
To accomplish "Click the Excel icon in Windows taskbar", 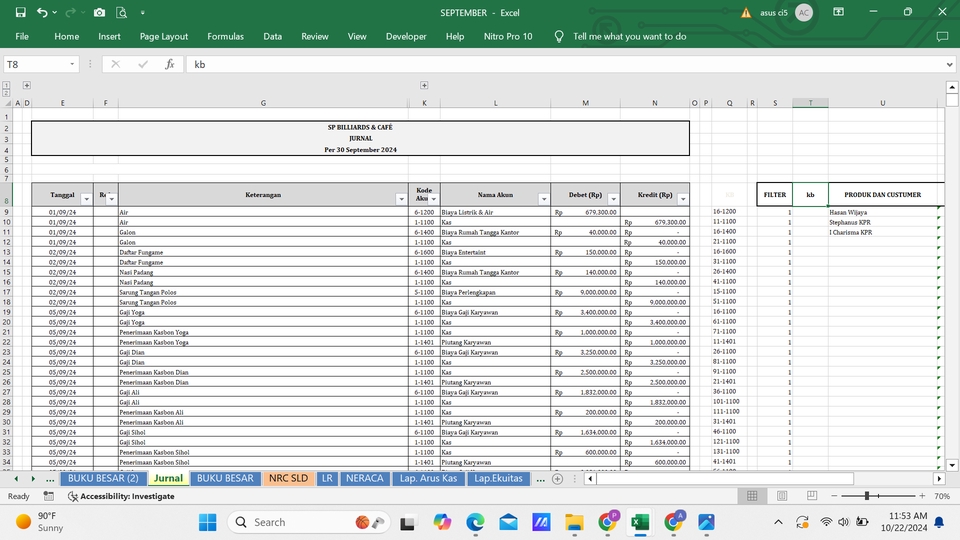I will [640, 522].
